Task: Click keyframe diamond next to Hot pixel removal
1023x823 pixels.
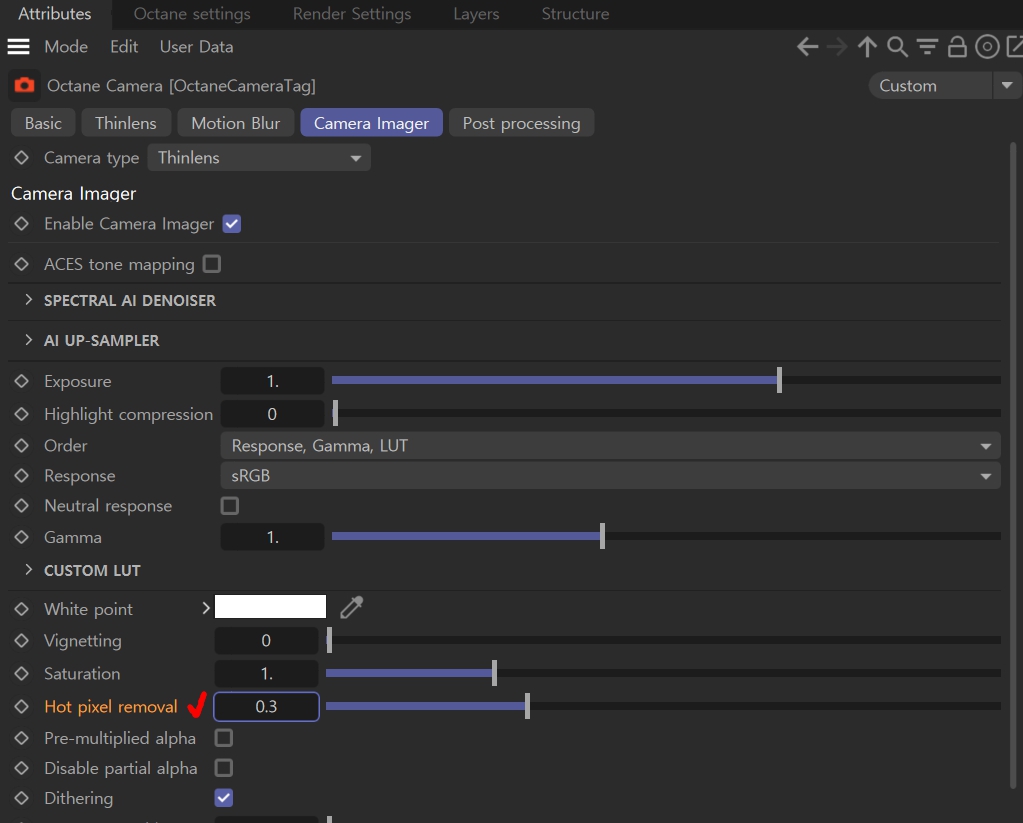Action: click(22, 706)
